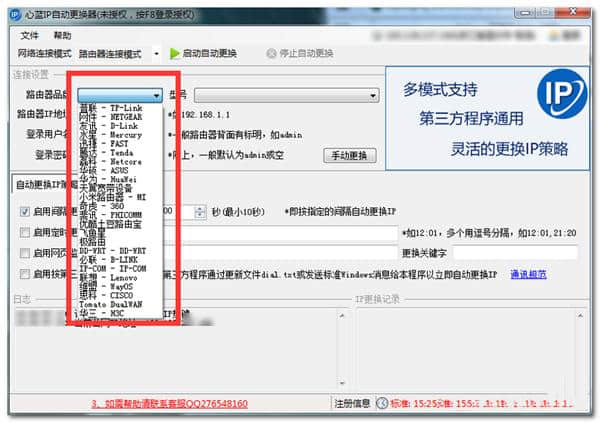This screenshot has width=600, height=423.
Task: Pick 奇虎 - 360 entry
Action: [102, 206]
